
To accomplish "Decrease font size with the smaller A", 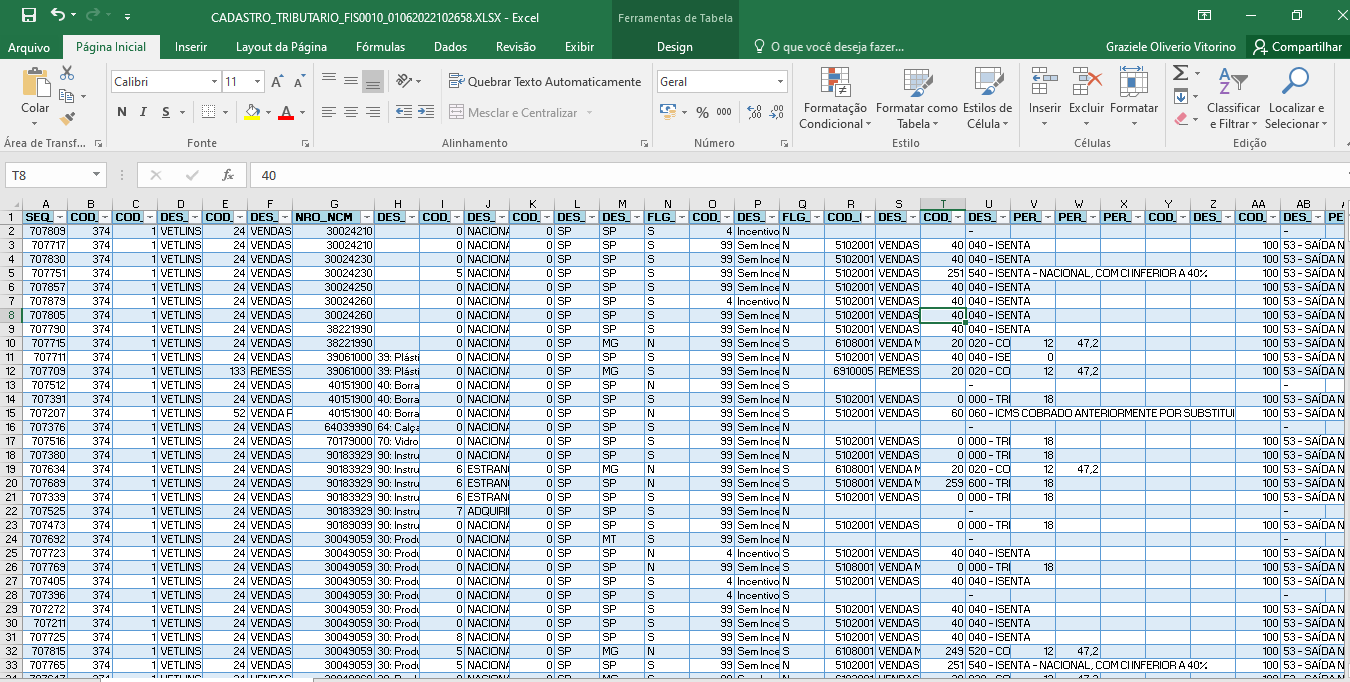I will (x=297, y=81).
